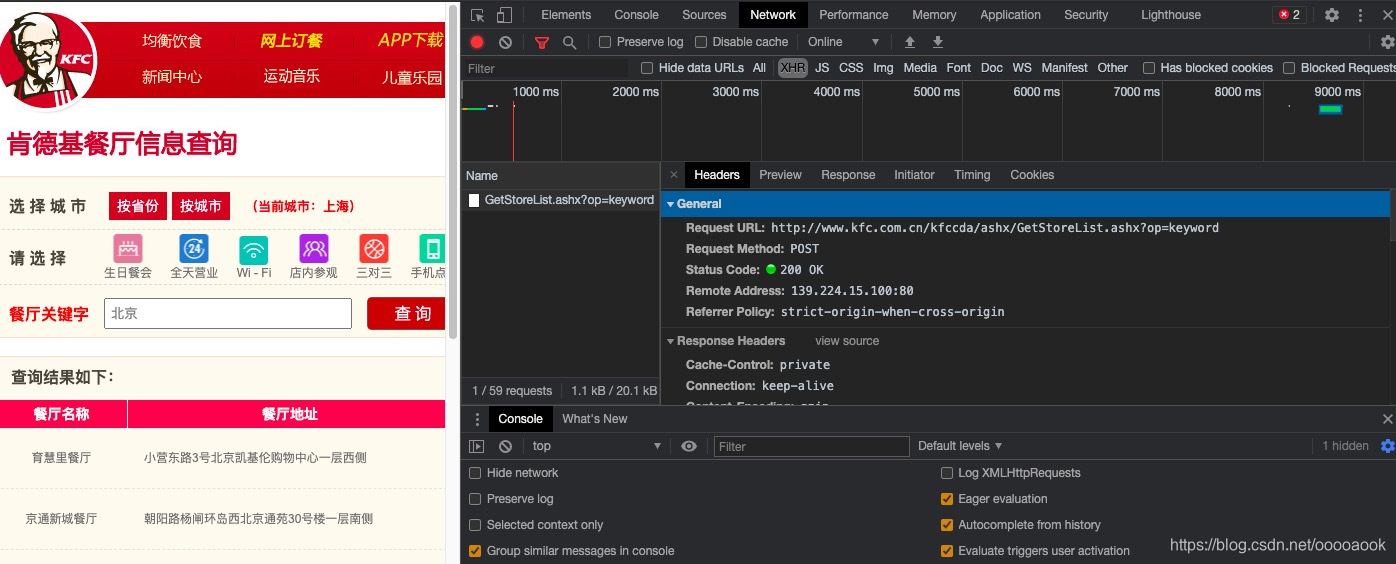
Task: Open the 网上订餐 online order link
Action: [x=291, y=41]
